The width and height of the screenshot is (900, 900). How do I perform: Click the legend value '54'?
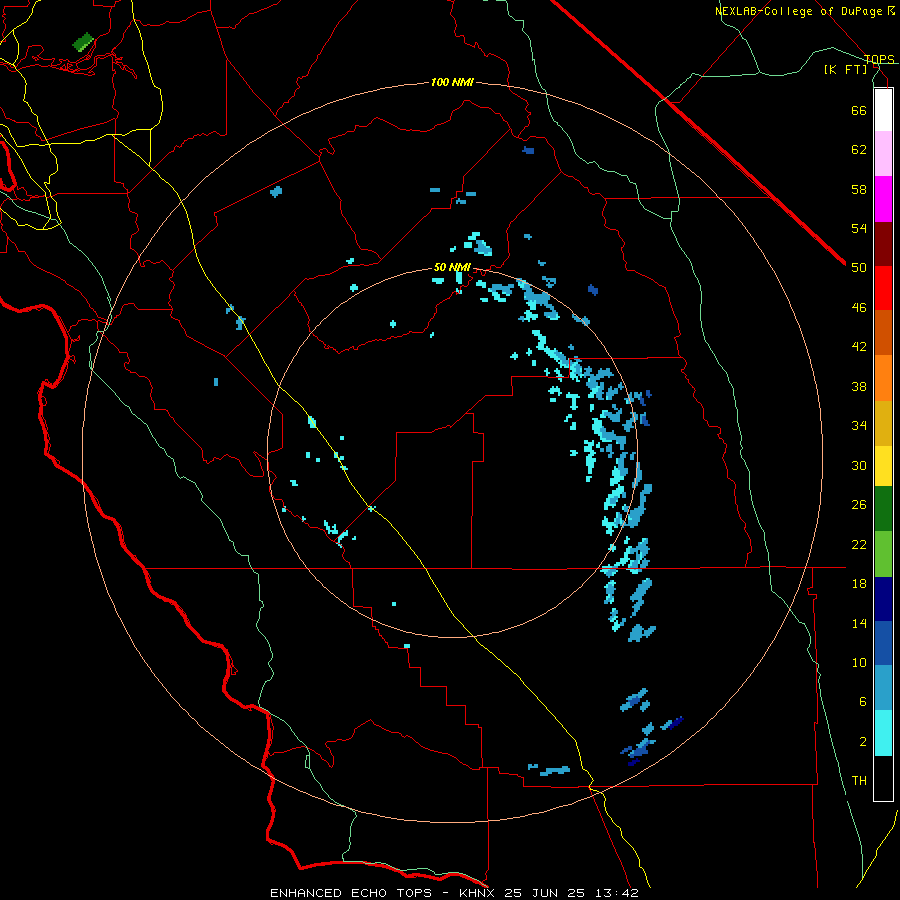click(x=859, y=228)
